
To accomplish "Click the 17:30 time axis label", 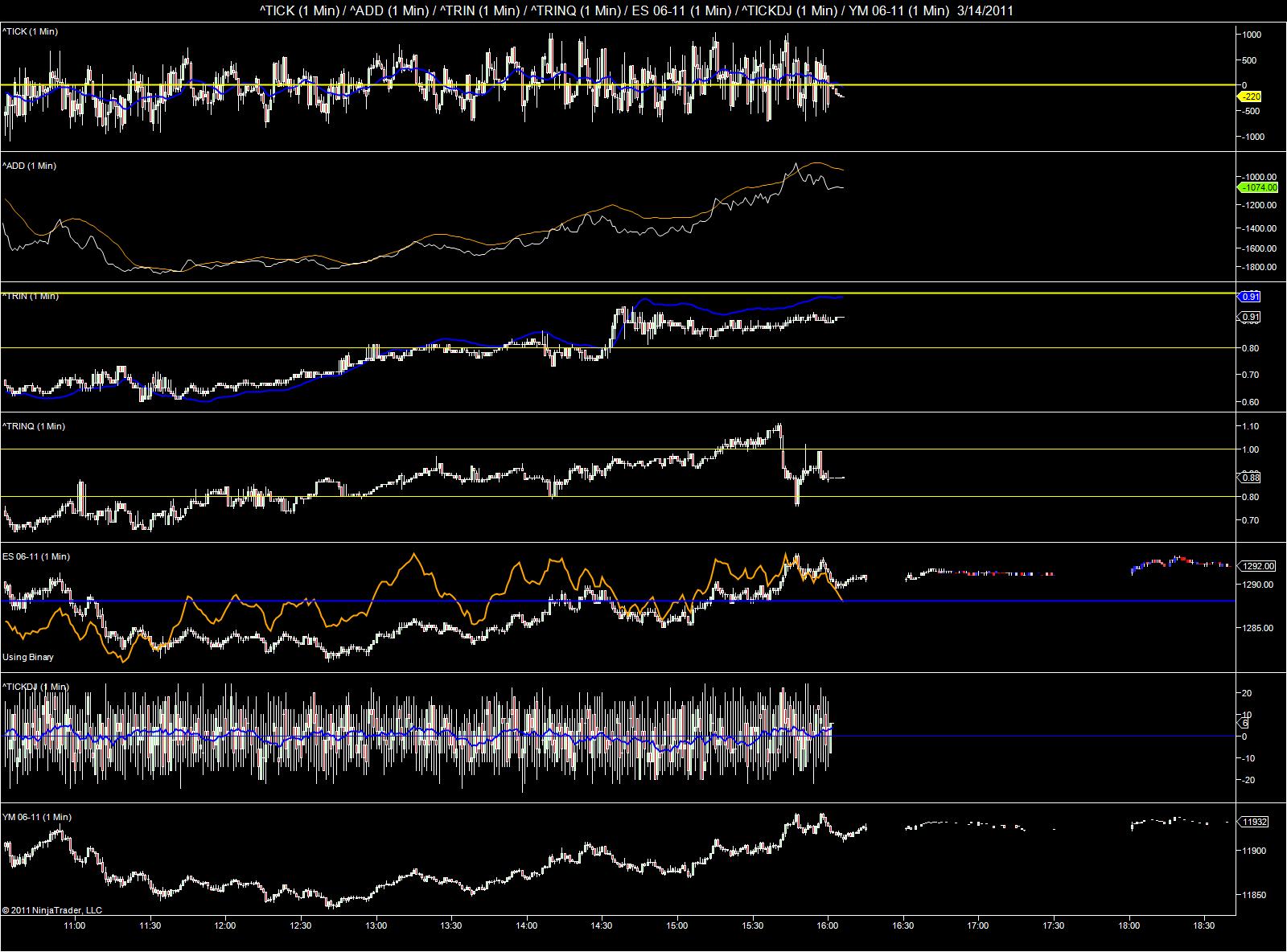I will point(1054,925).
